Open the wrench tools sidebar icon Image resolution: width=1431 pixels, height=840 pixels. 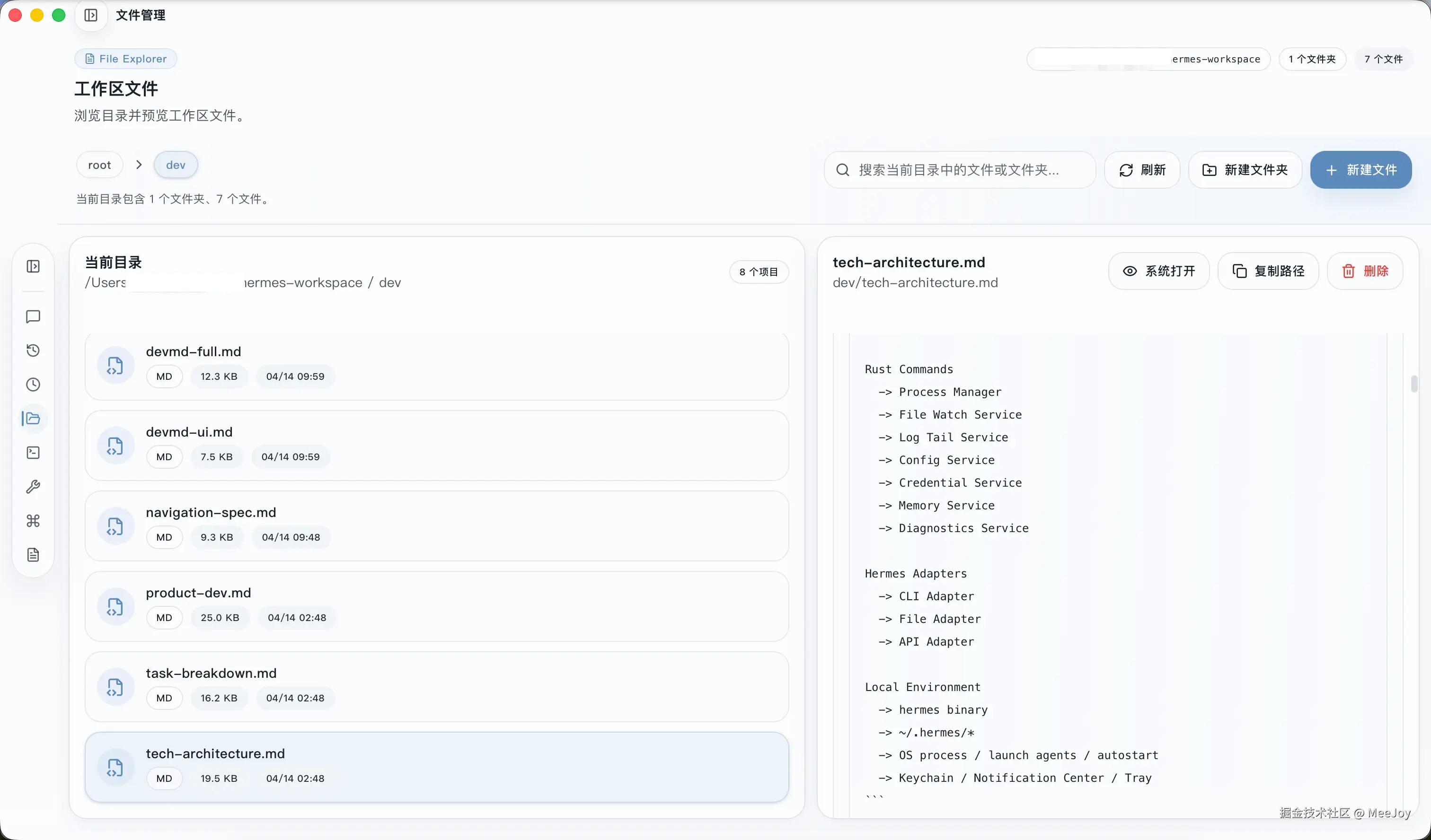pos(33,486)
